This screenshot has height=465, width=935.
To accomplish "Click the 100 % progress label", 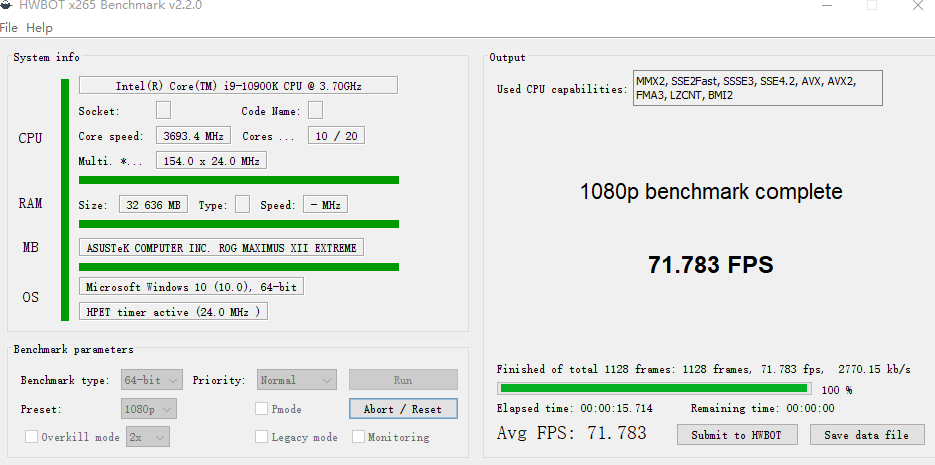I will tap(837, 390).
